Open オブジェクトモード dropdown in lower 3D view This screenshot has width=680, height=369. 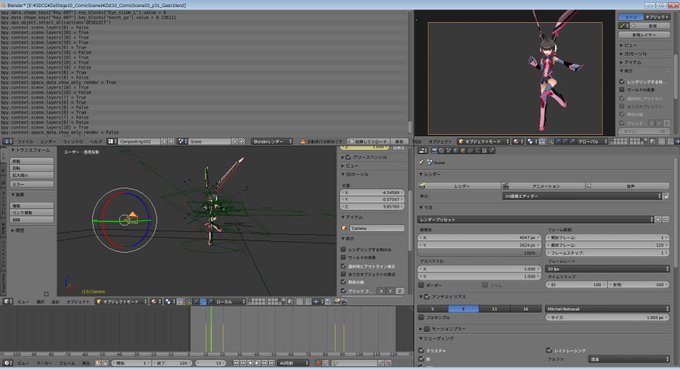pos(121,301)
